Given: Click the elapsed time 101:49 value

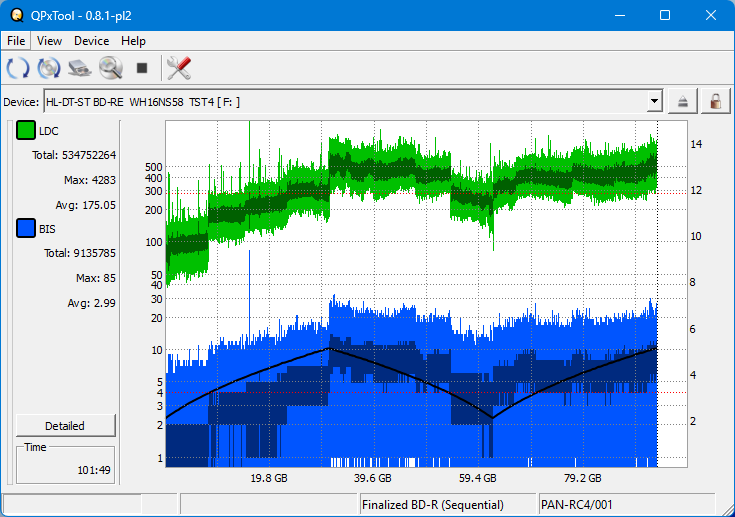Looking at the screenshot, I should coord(94,470).
